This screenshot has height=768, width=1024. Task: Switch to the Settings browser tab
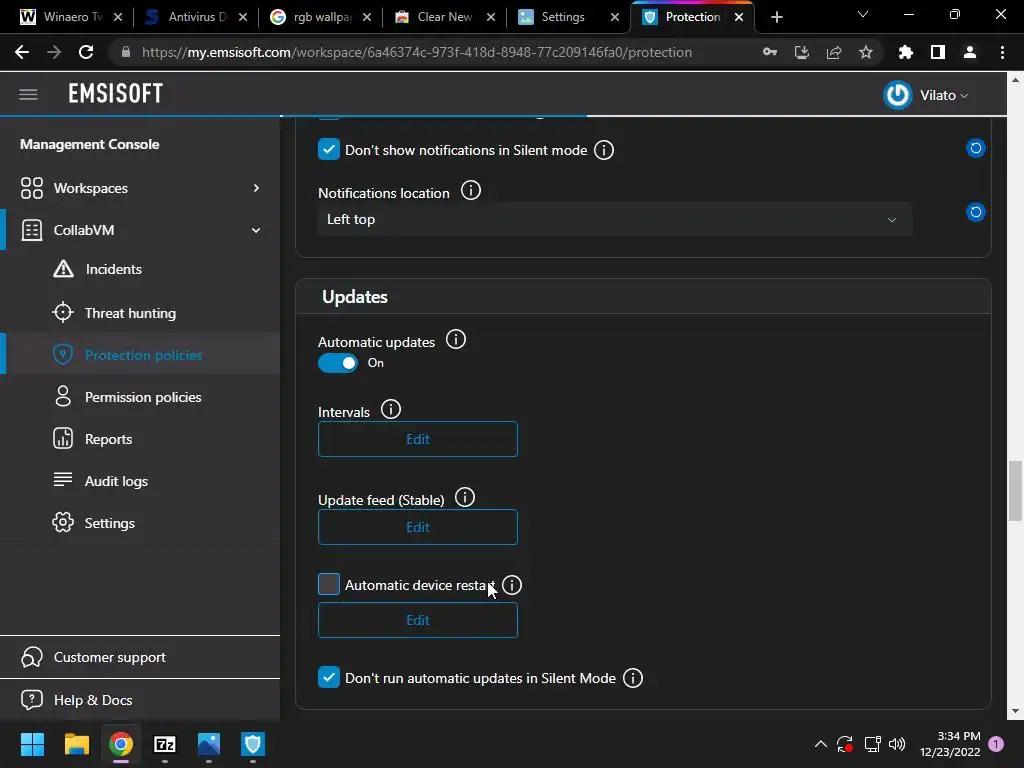pyautogui.click(x=563, y=17)
